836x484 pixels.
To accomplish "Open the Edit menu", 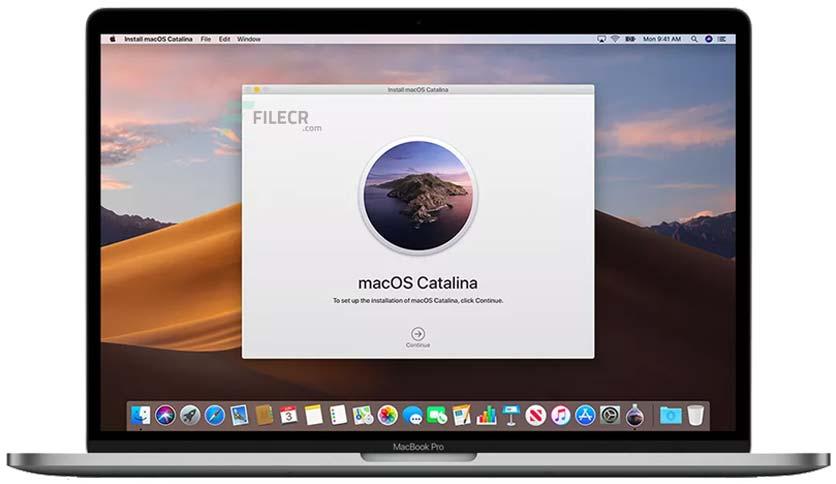I will click(x=224, y=39).
